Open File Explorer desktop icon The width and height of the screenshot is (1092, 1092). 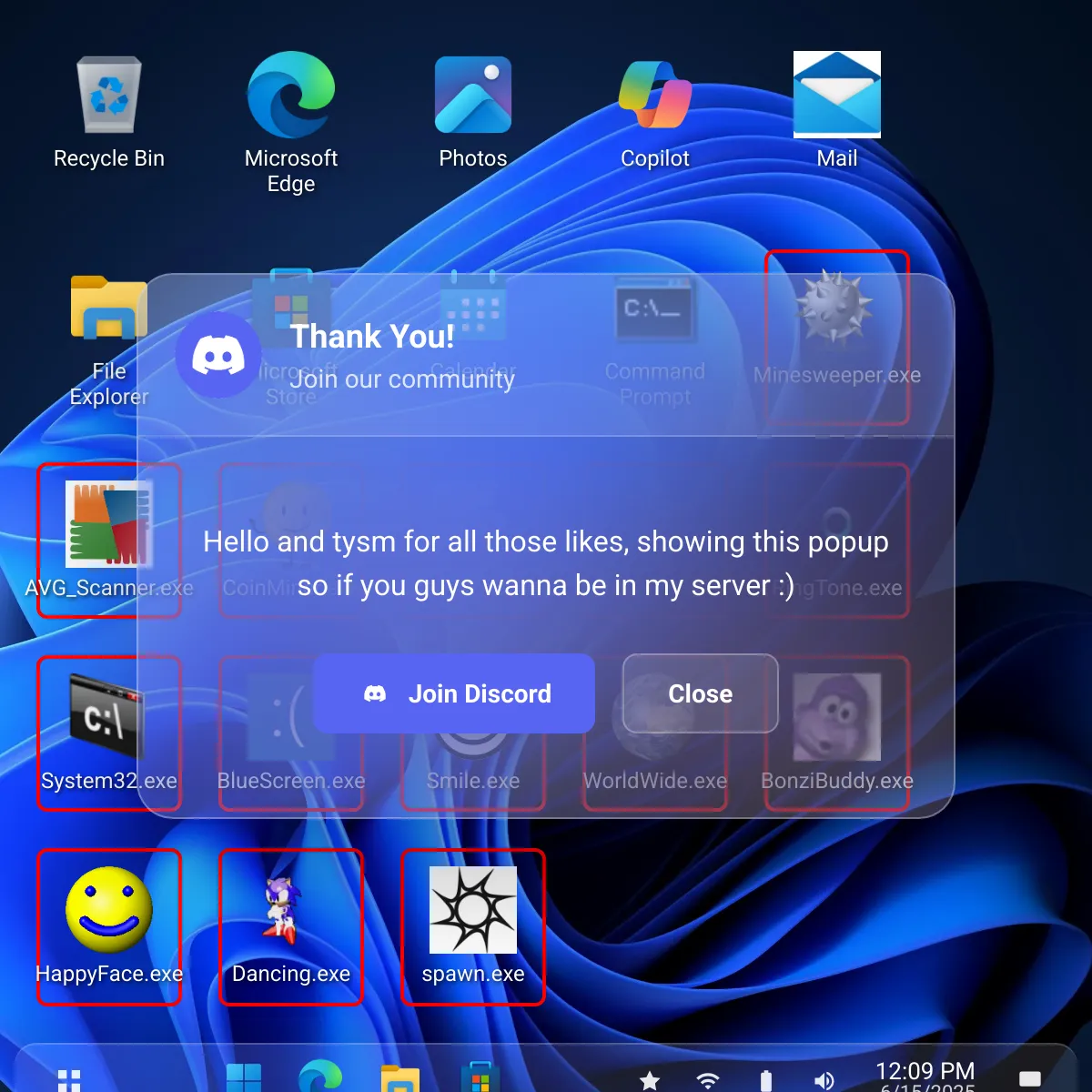109,341
